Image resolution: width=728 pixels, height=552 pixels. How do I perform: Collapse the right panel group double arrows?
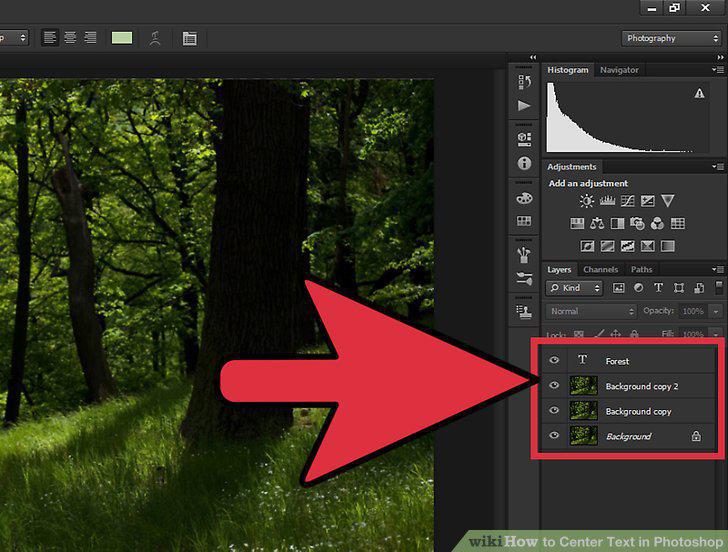(x=720, y=57)
